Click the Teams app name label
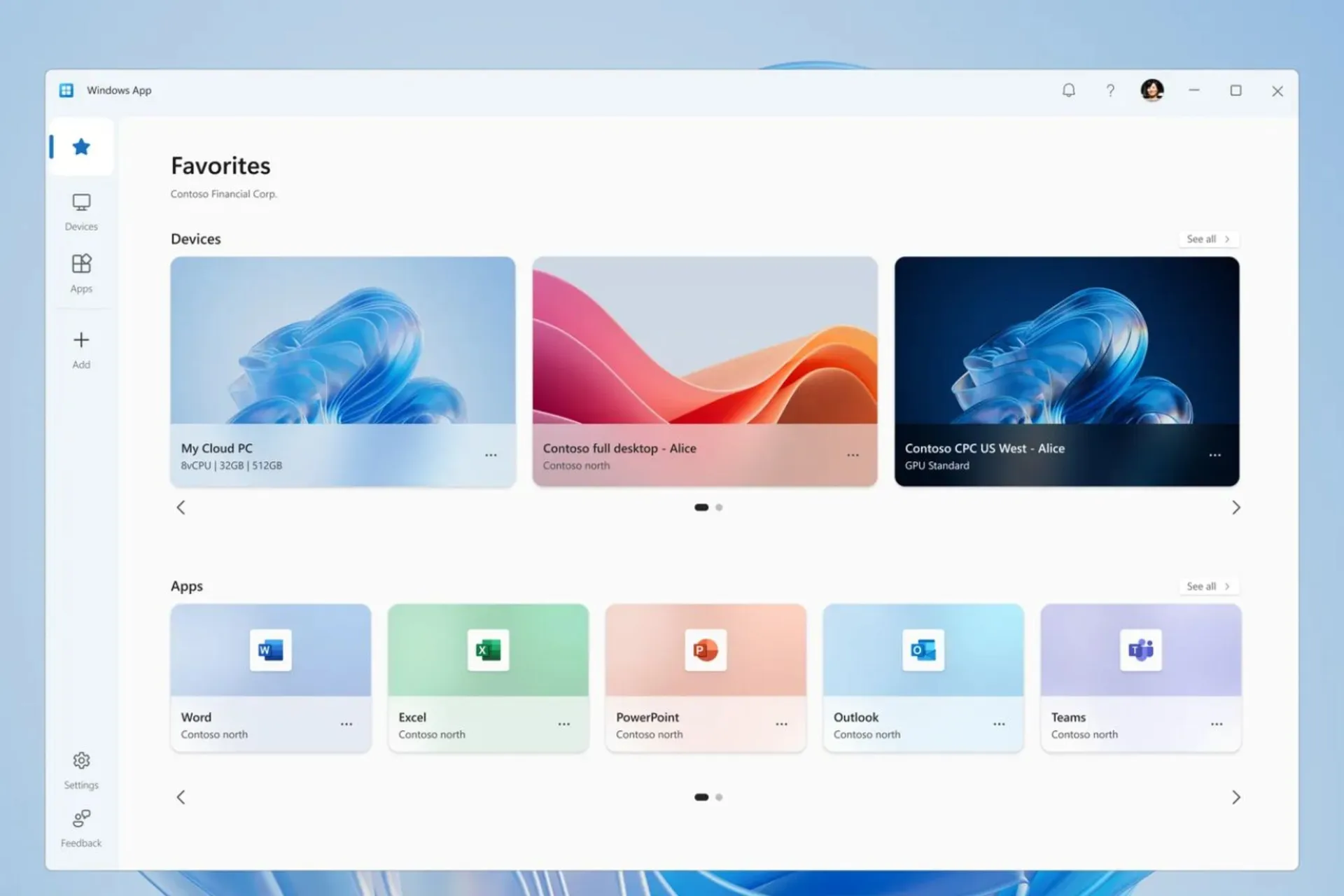This screenshot has height=896, width=1344. 1068,717
